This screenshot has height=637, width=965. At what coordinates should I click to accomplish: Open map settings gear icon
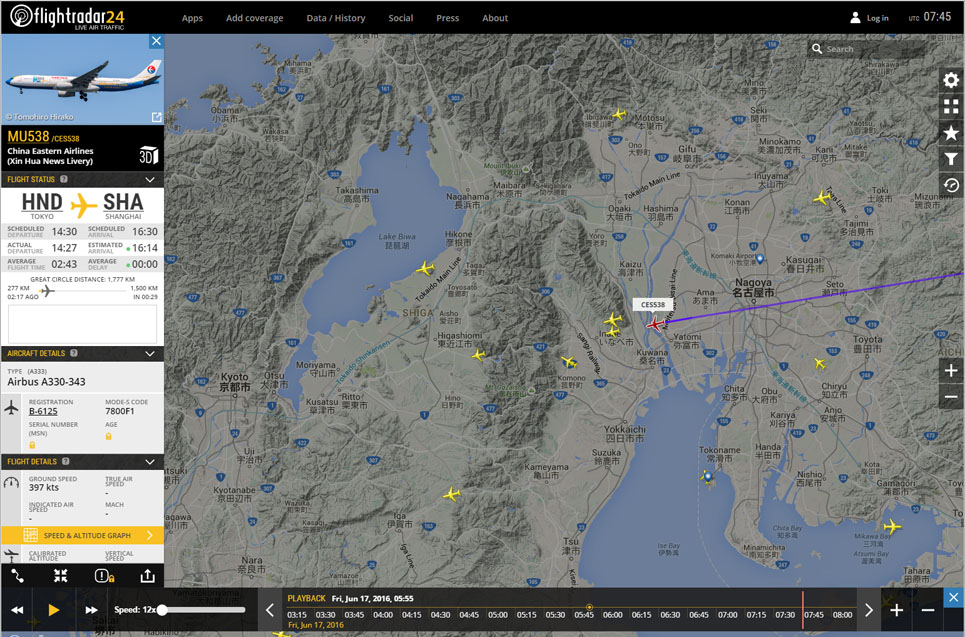[x=951, y=80]
